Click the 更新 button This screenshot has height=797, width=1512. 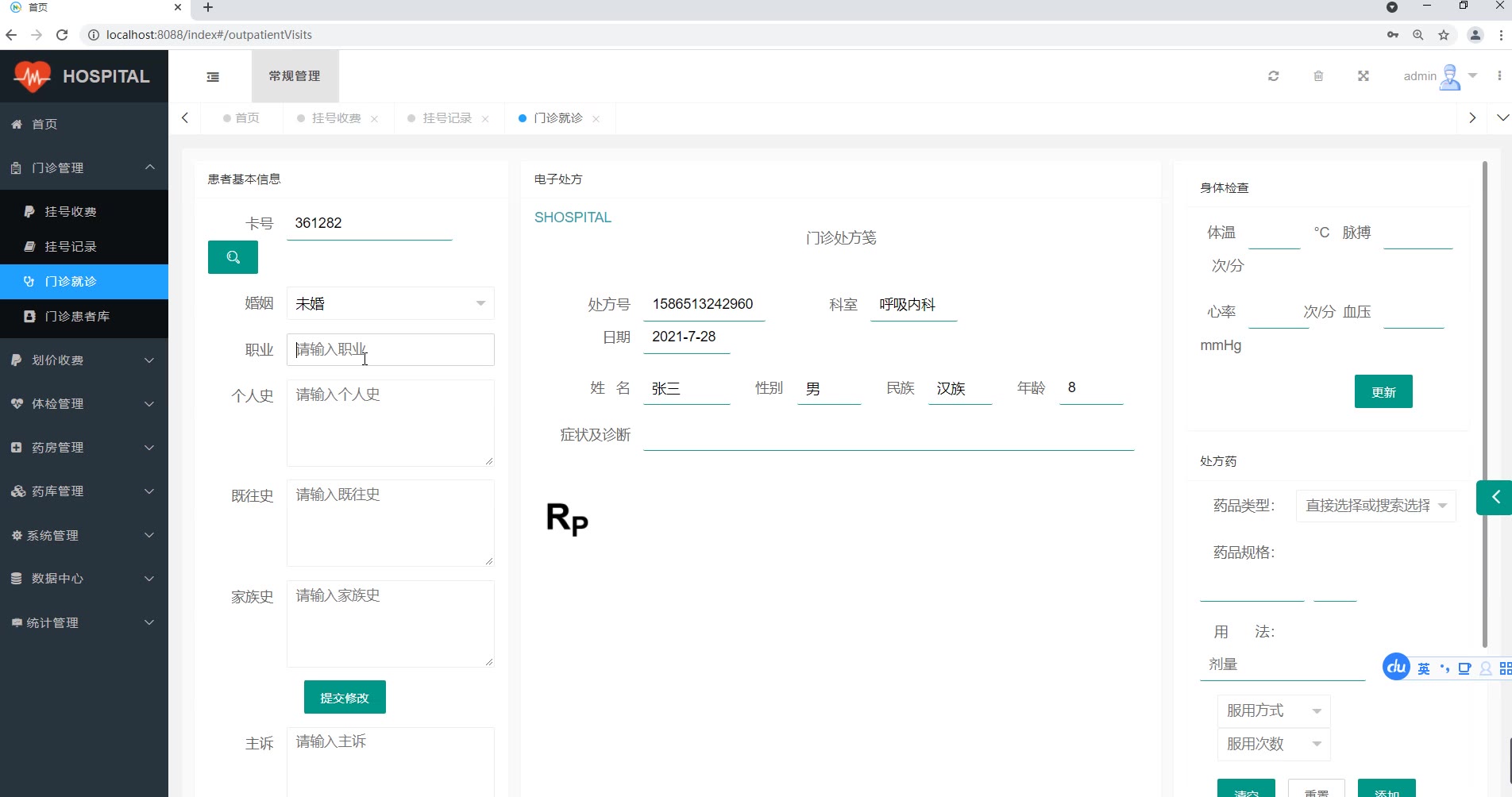coord(1383,392)
